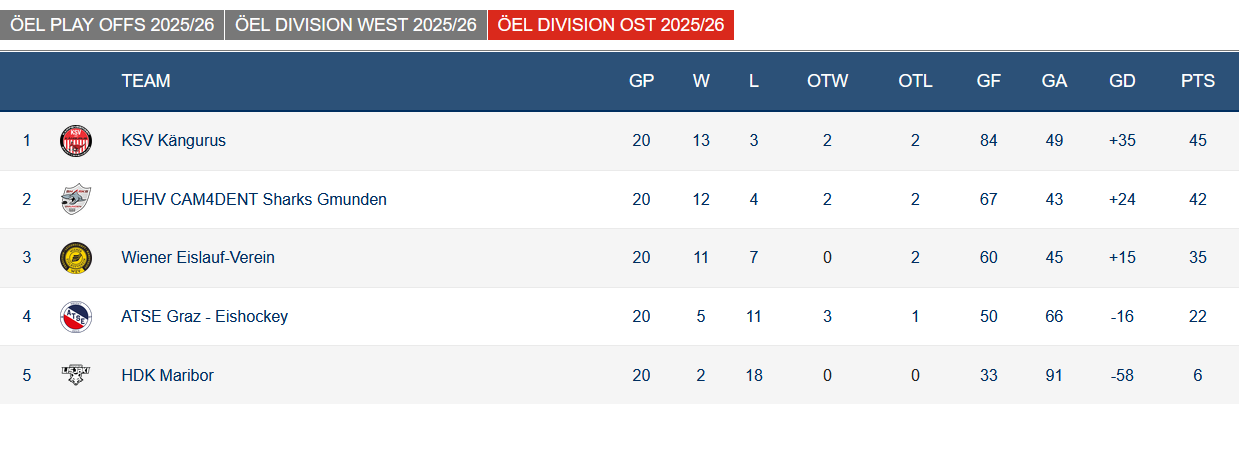Click the ATSE Graz team logo
Viewport: 1248px width, 449px height.
[x=76, y=317]
